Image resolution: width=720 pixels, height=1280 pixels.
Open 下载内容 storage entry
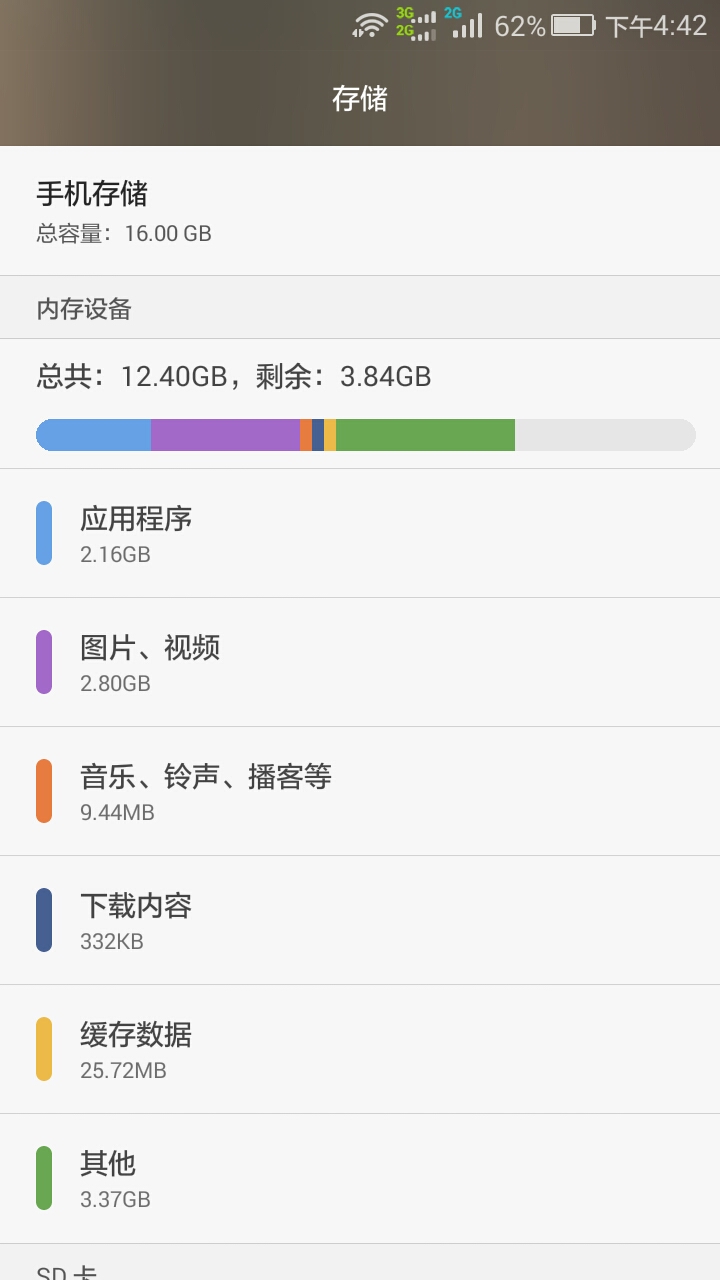coord(360,920)
